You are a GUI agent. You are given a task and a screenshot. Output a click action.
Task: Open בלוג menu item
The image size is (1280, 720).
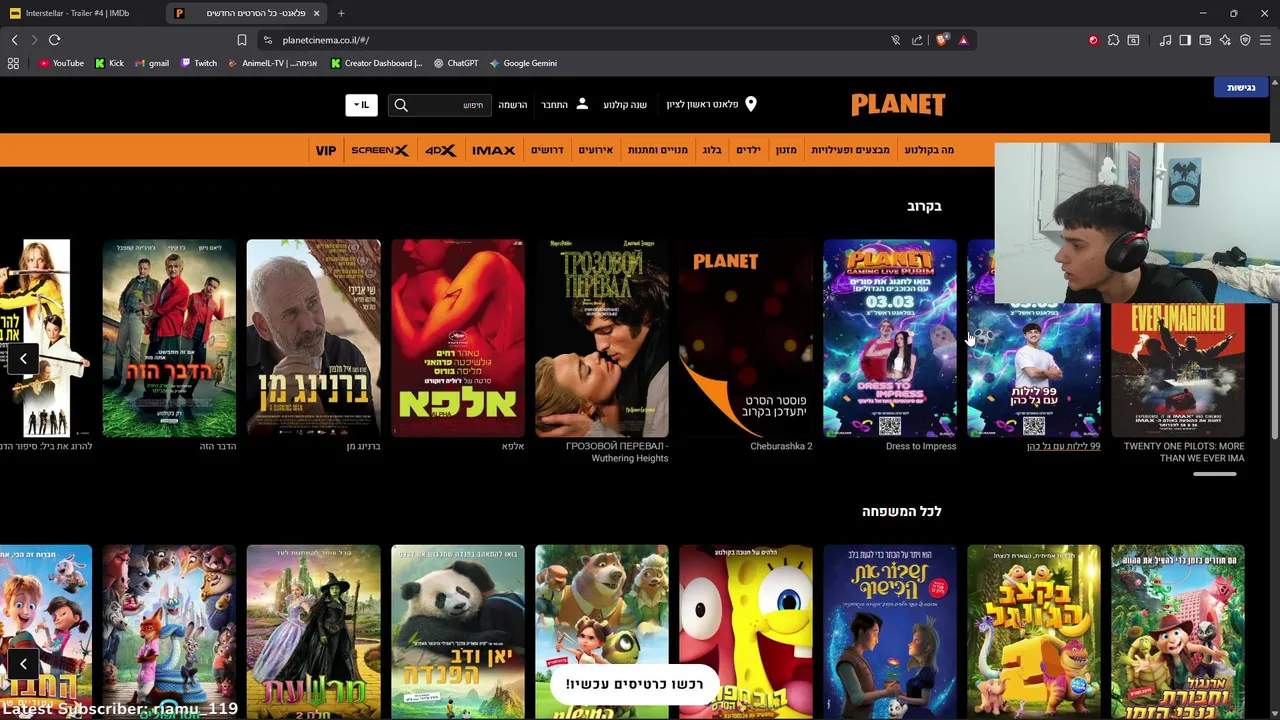coord(712,150)
